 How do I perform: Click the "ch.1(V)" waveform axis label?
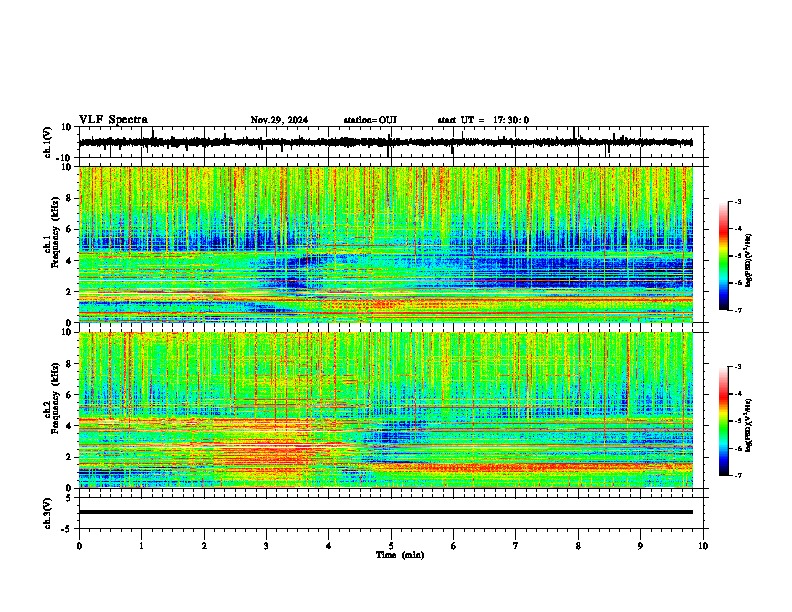pos(48,142)
